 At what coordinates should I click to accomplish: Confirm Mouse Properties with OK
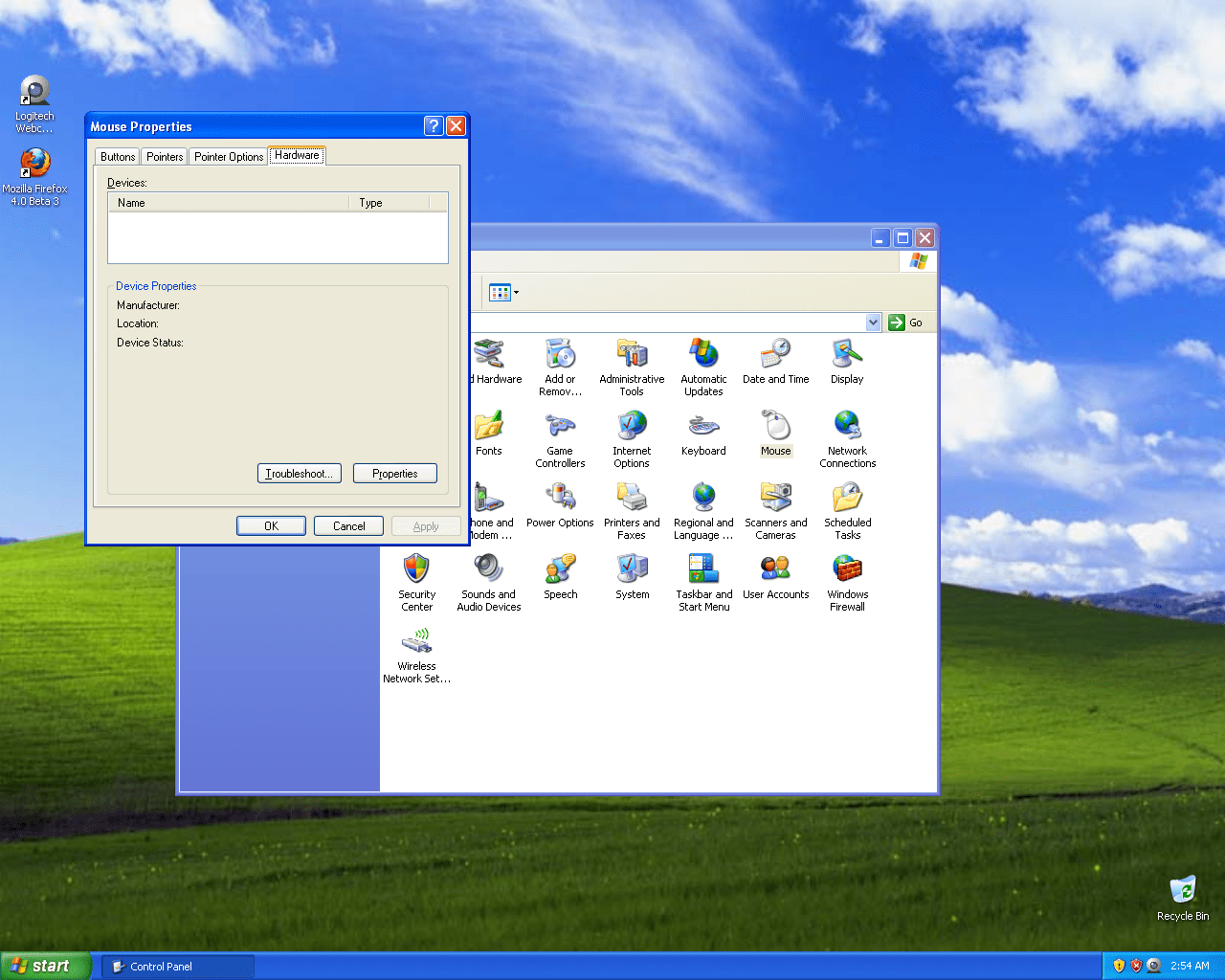(272, 526)
